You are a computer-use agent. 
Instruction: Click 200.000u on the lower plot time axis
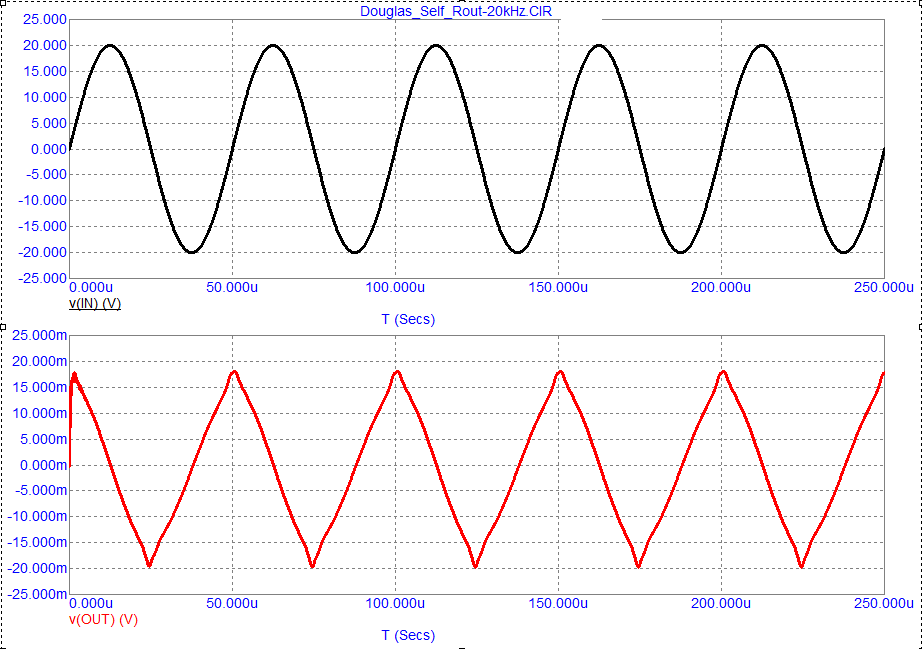pos(721,603)
